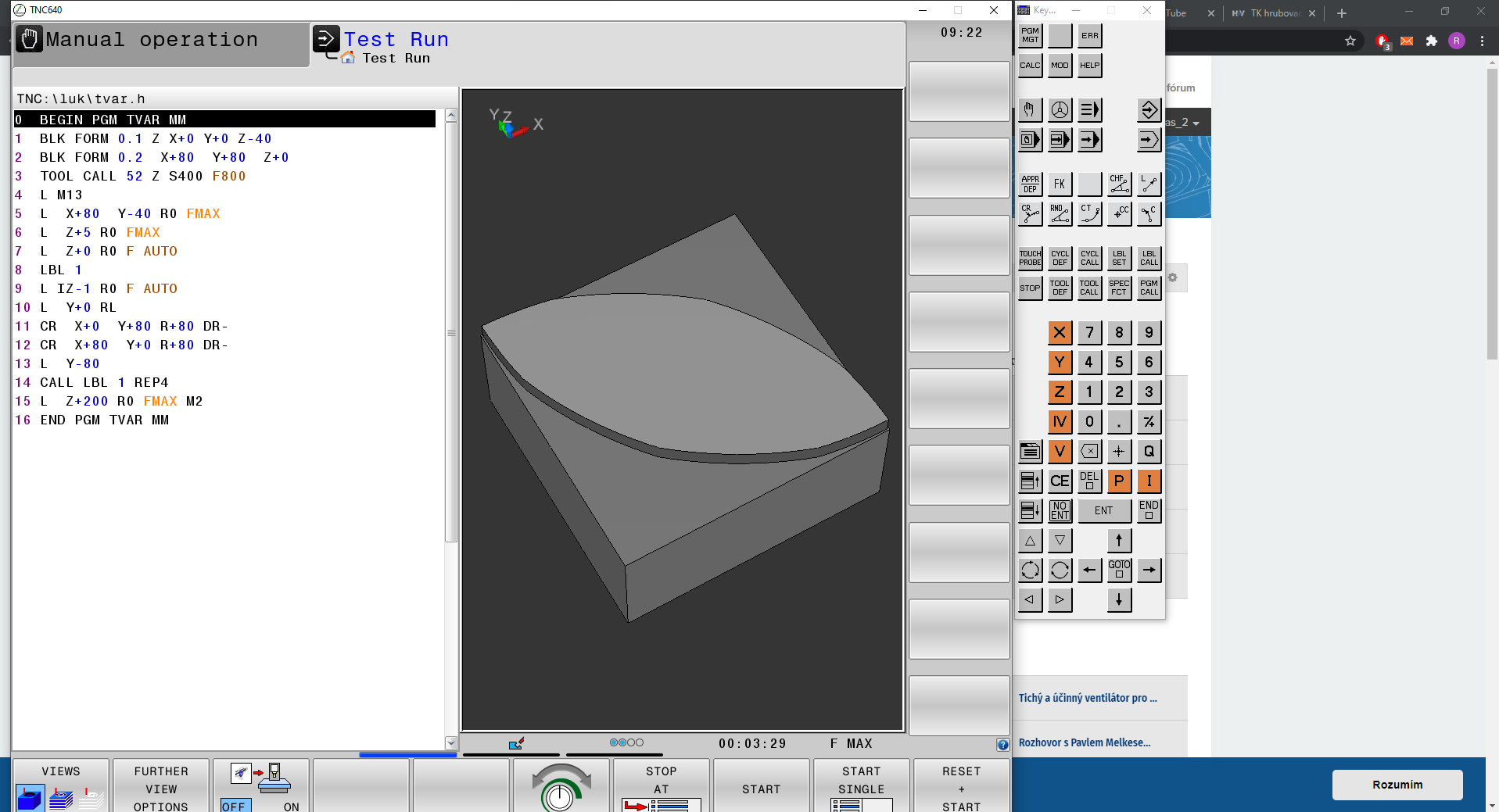
Task: Click the Rozumím button
Action: pos(1397,785)
